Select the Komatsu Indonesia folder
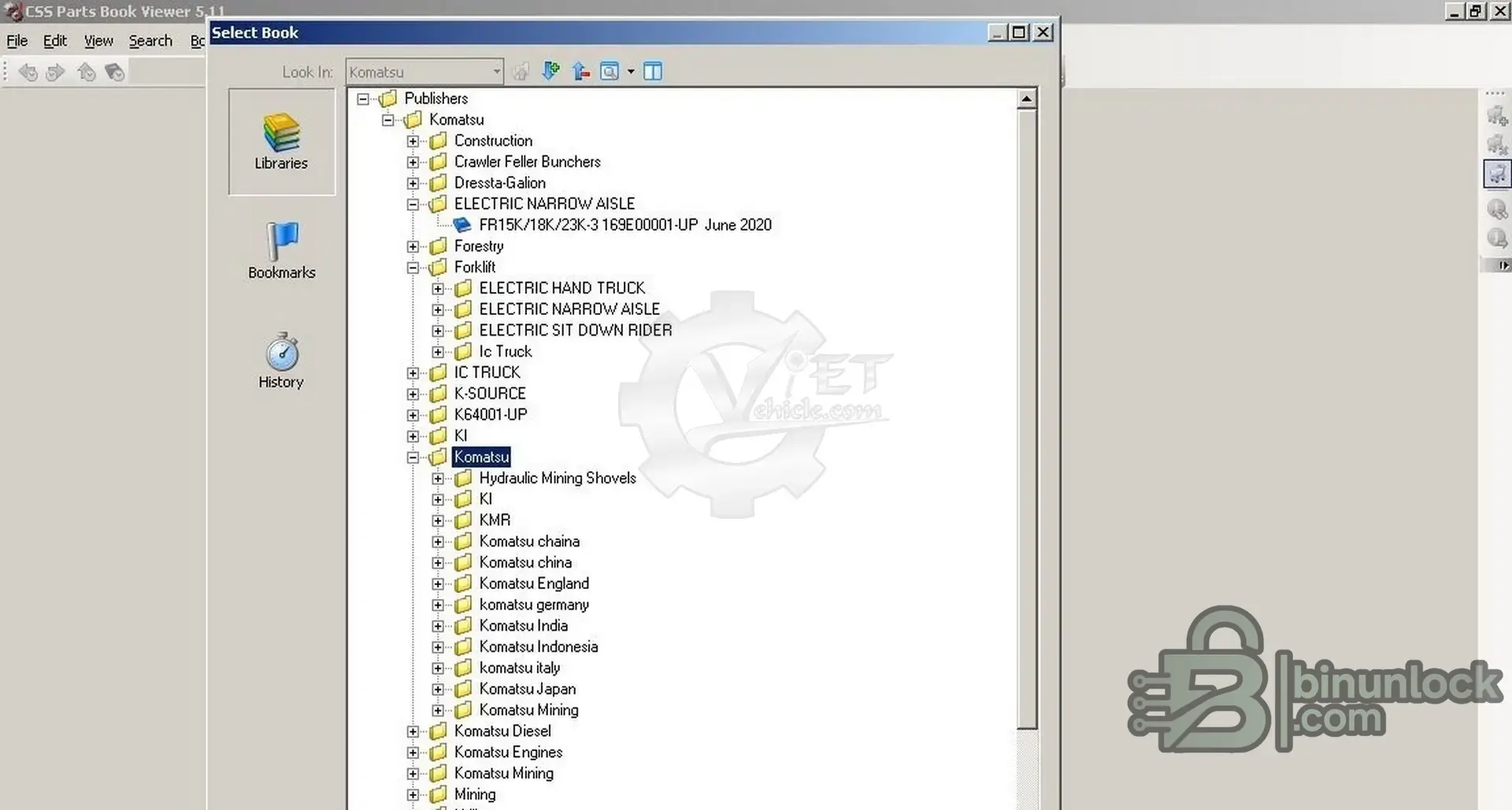This screenshot has height=810, width=1512. (538, 647)
